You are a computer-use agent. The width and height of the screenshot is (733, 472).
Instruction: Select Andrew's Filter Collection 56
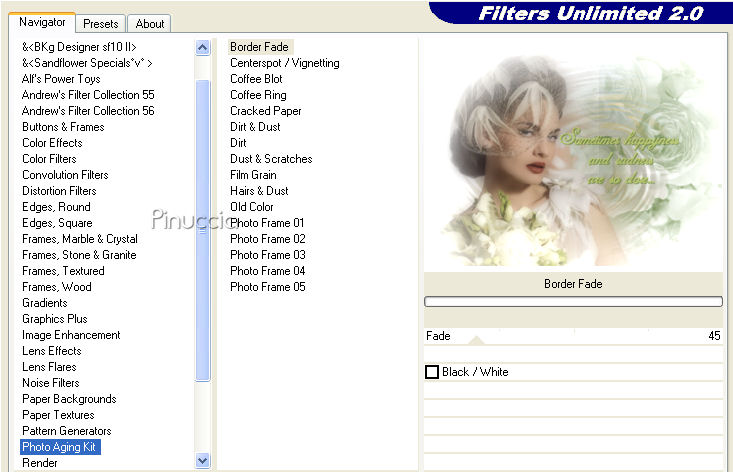pos(88,111)
